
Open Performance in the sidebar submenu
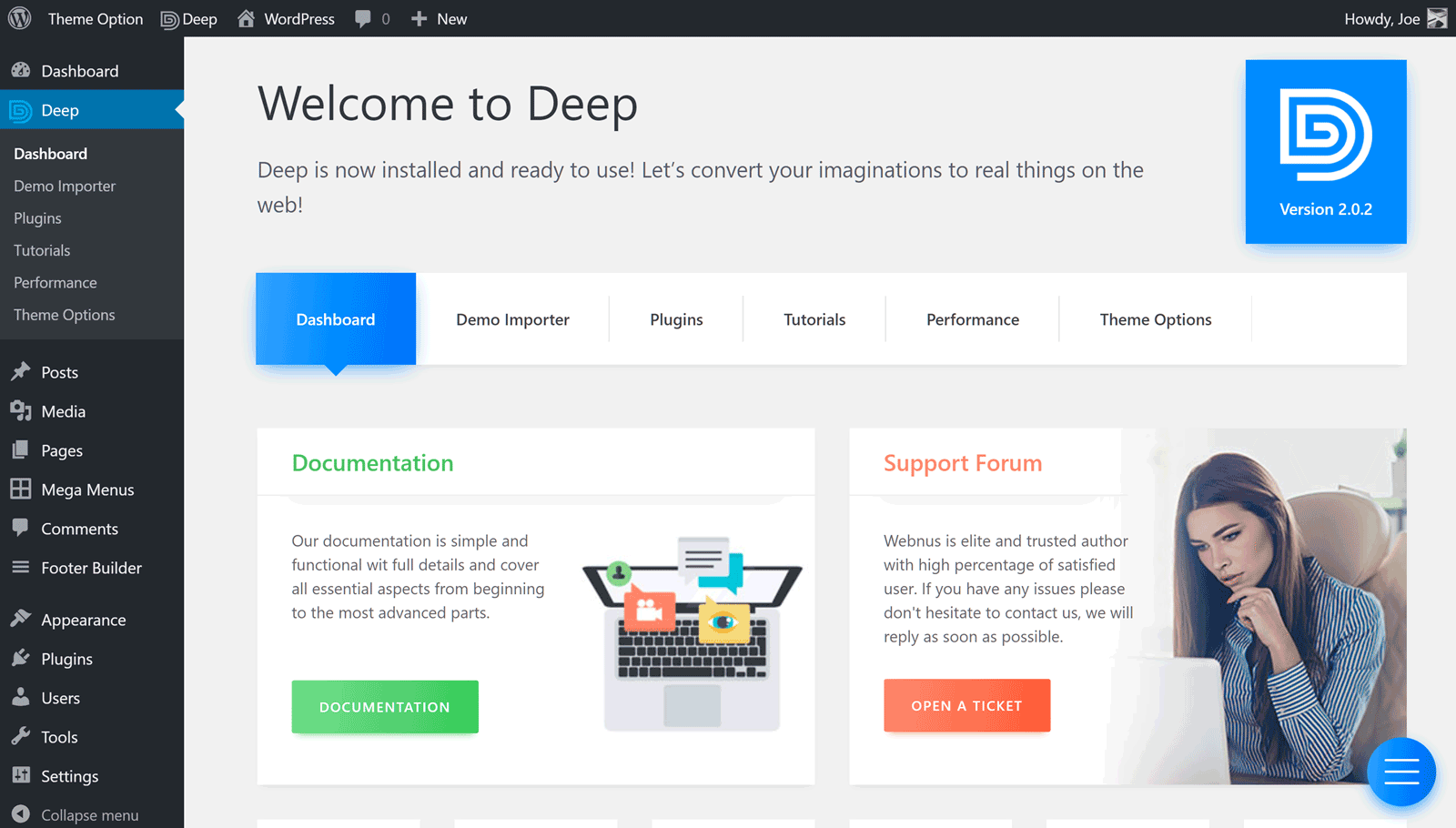[x=56, y=282]
